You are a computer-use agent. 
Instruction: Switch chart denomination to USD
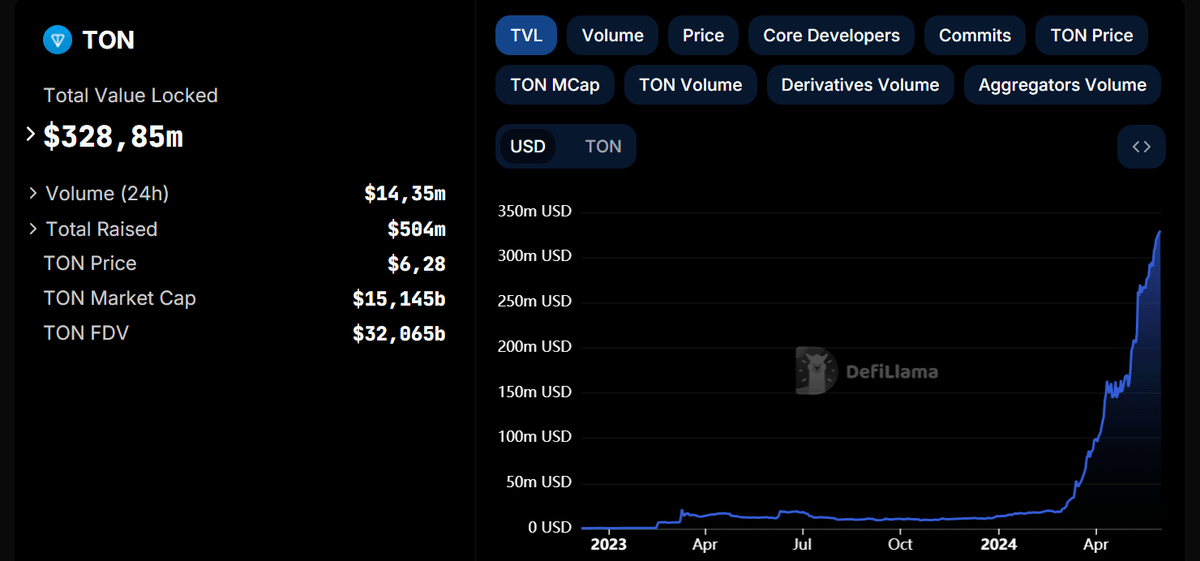(x=528, y=147)
